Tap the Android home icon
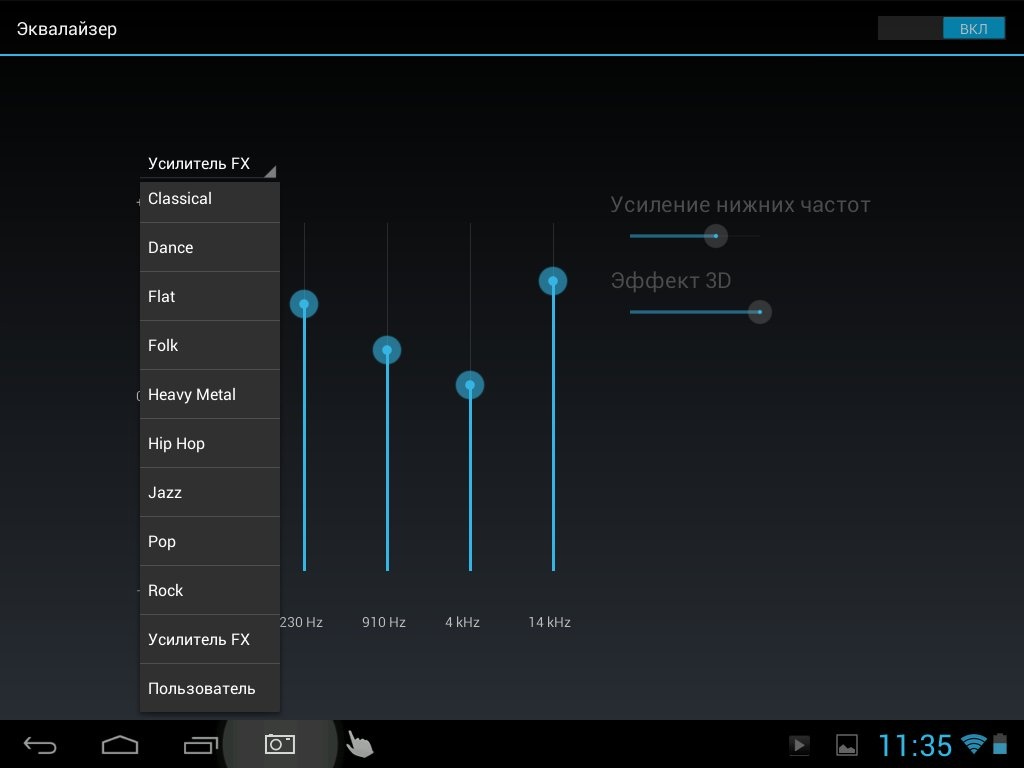The height and width of the screenshot is (768, 1024). coord(120,745)
